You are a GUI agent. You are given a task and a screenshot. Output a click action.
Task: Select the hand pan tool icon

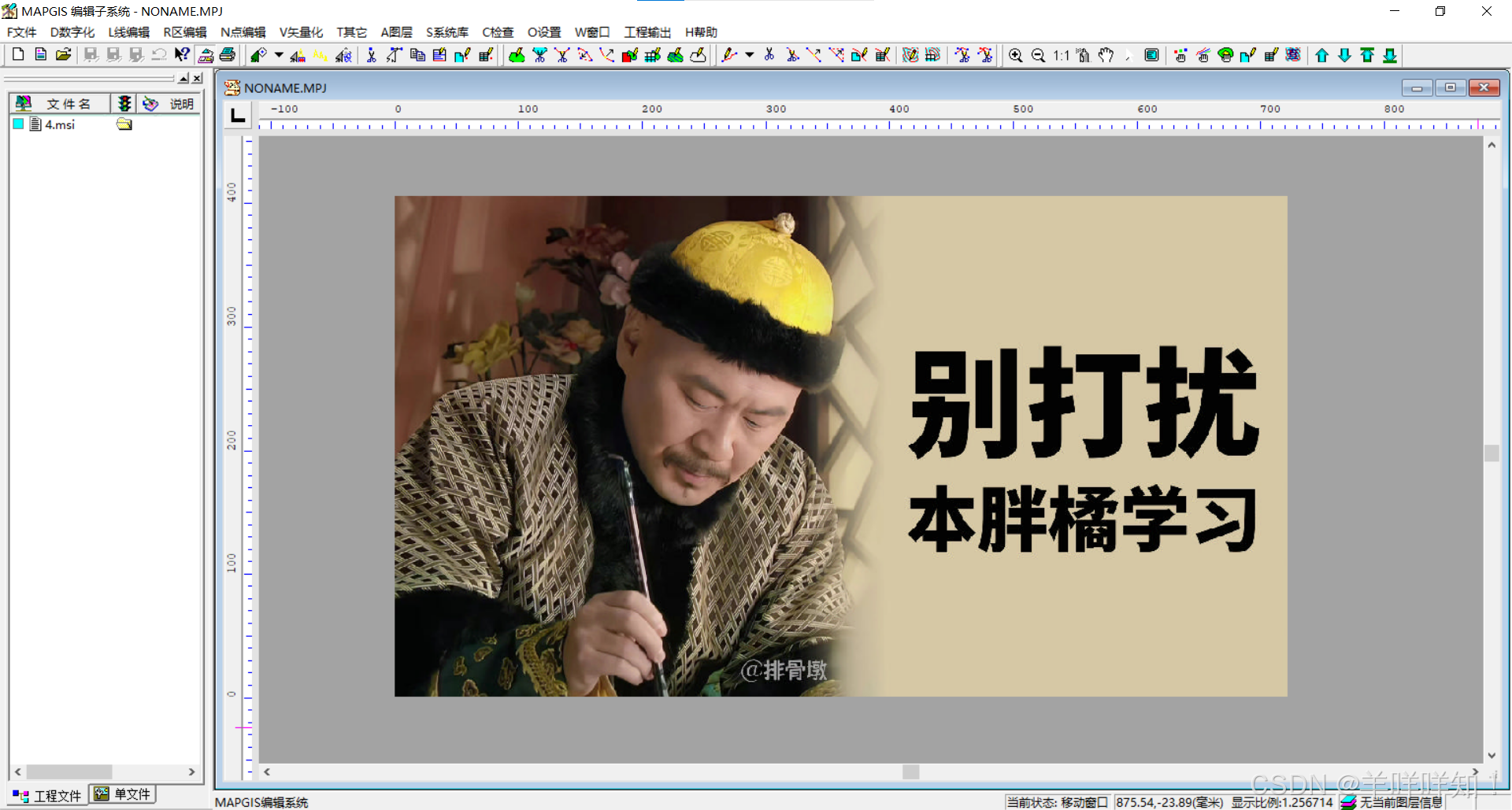(x=1106, y=54)
